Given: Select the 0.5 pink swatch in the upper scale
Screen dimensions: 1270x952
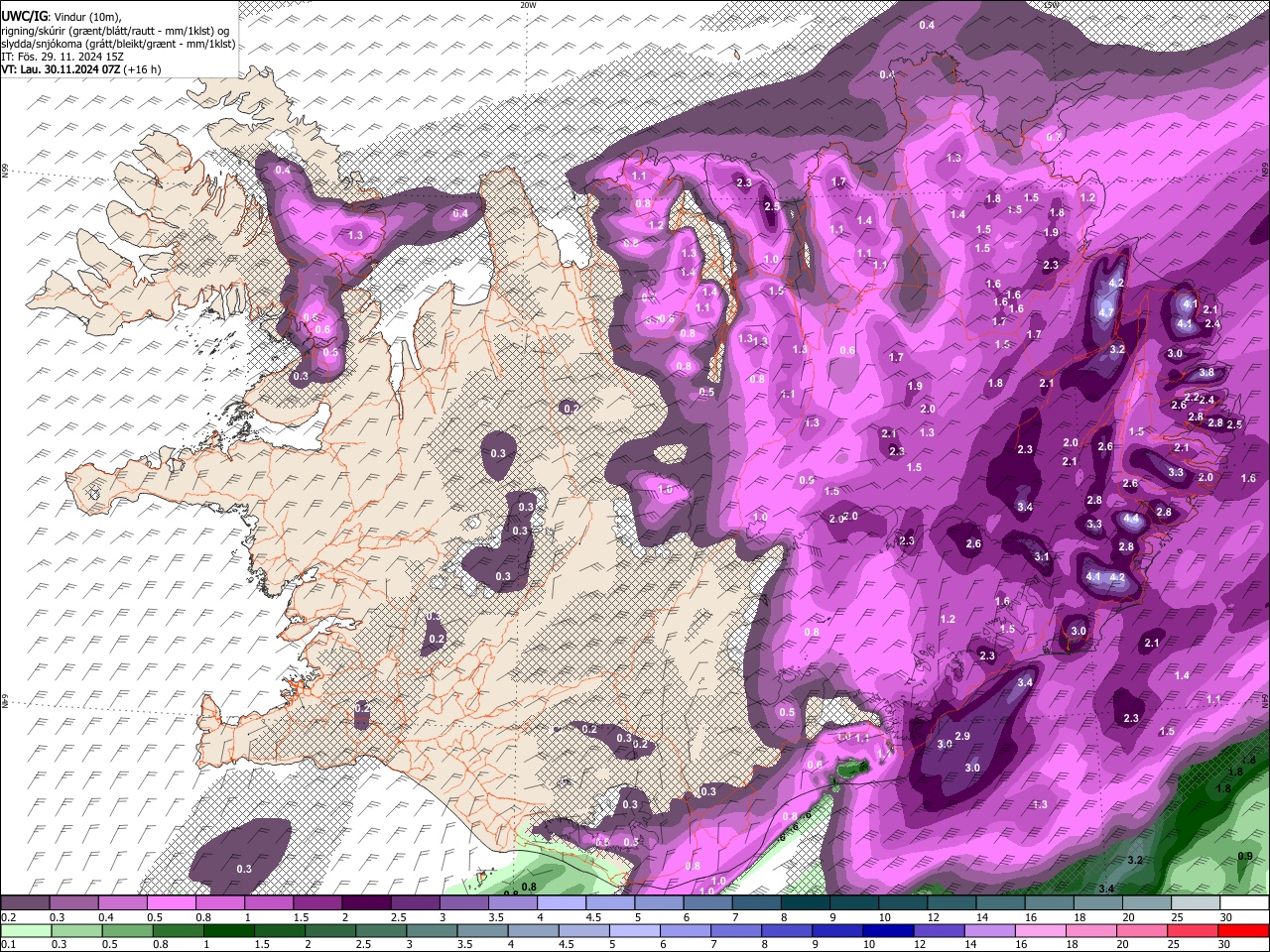Looking at the screenshot, I should coord(172,903).
